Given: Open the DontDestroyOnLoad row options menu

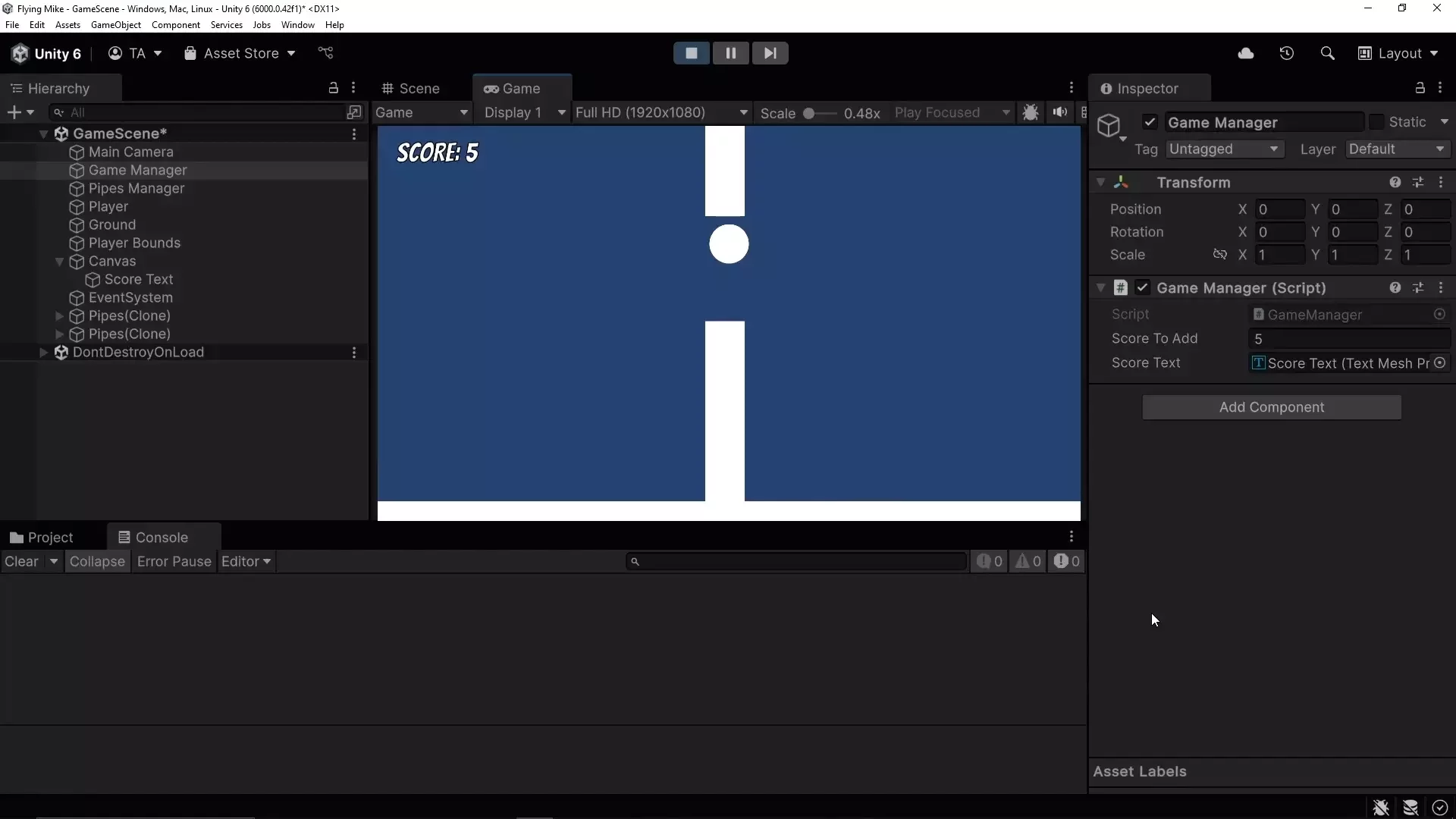Looking at the screenshot, I should point(354,353).
